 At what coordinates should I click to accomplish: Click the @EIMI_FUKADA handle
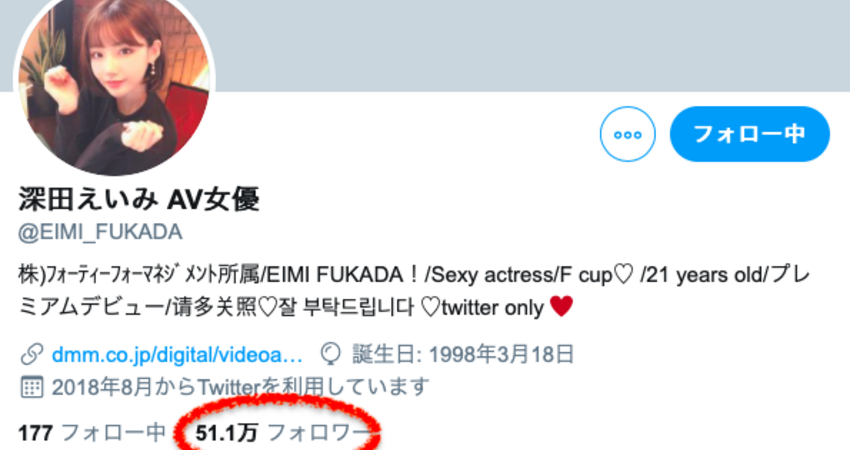tap(100, 232)
